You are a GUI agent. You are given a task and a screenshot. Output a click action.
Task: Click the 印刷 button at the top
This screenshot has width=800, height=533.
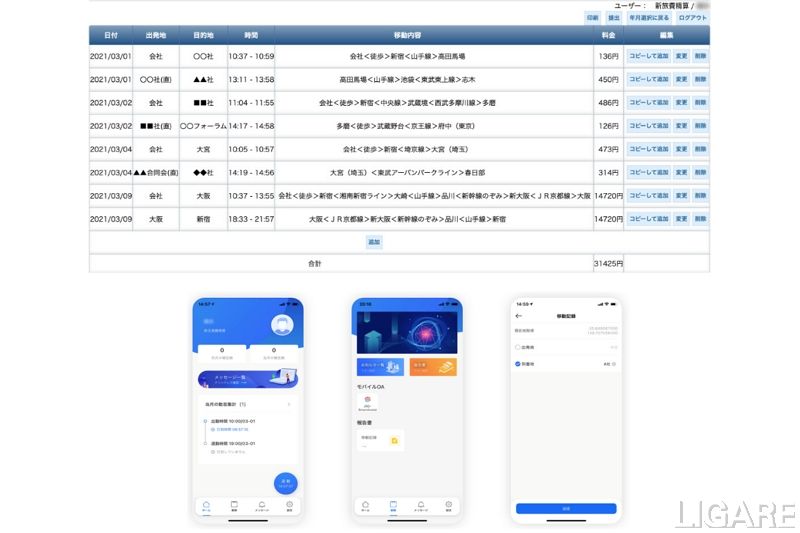pyautogui.click(x=593, y=18)
